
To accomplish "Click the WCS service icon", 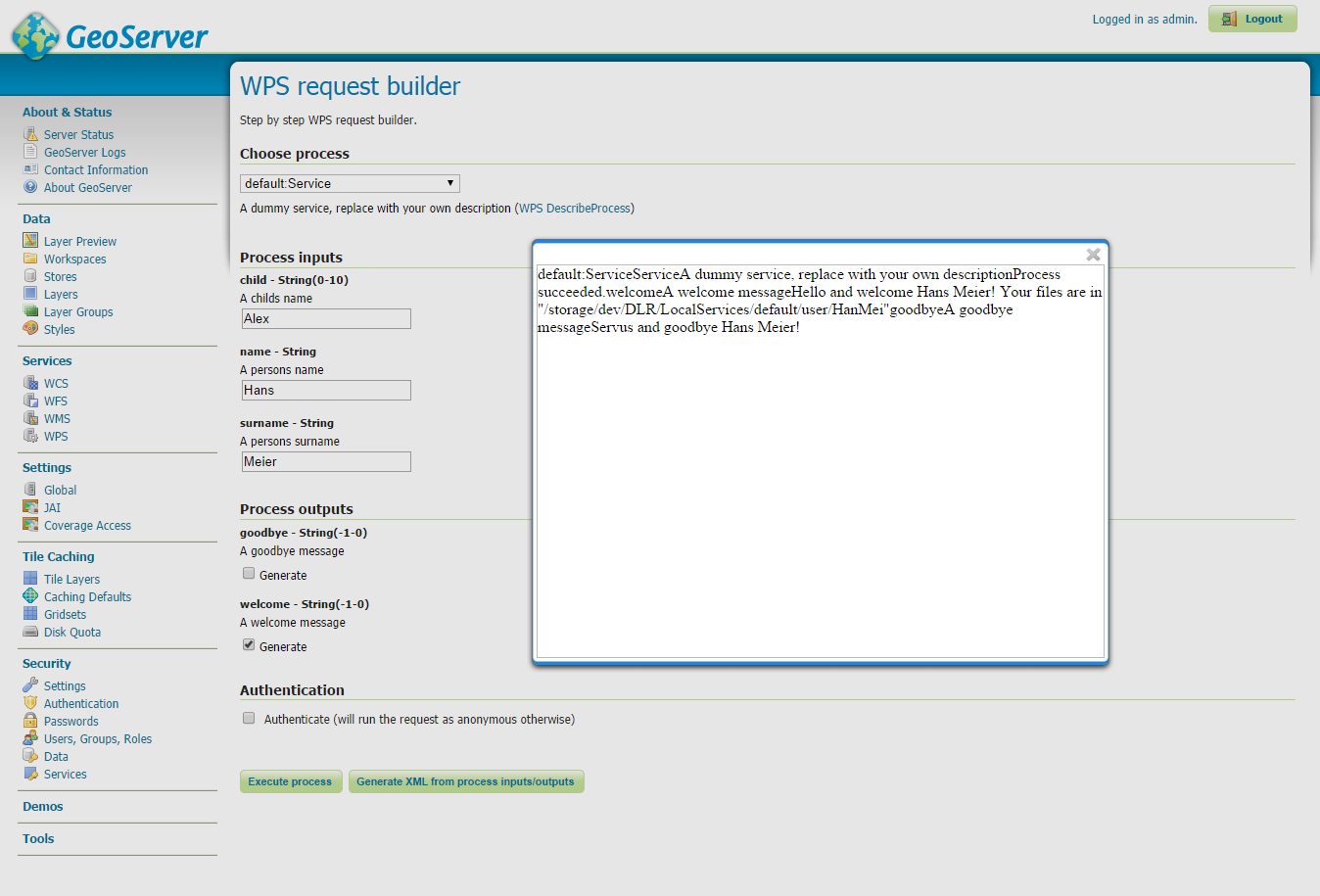I will pos(30,383).
